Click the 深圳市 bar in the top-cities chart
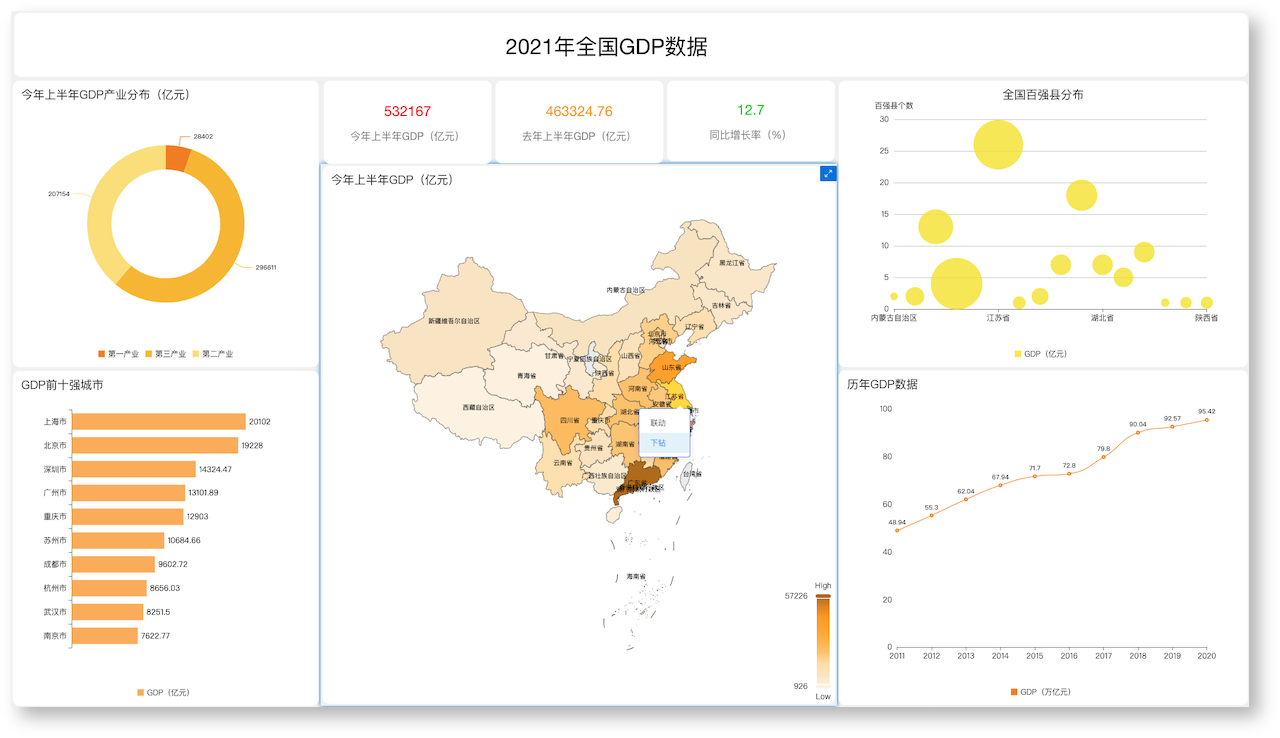1280x738 pixels. (134, 469)
